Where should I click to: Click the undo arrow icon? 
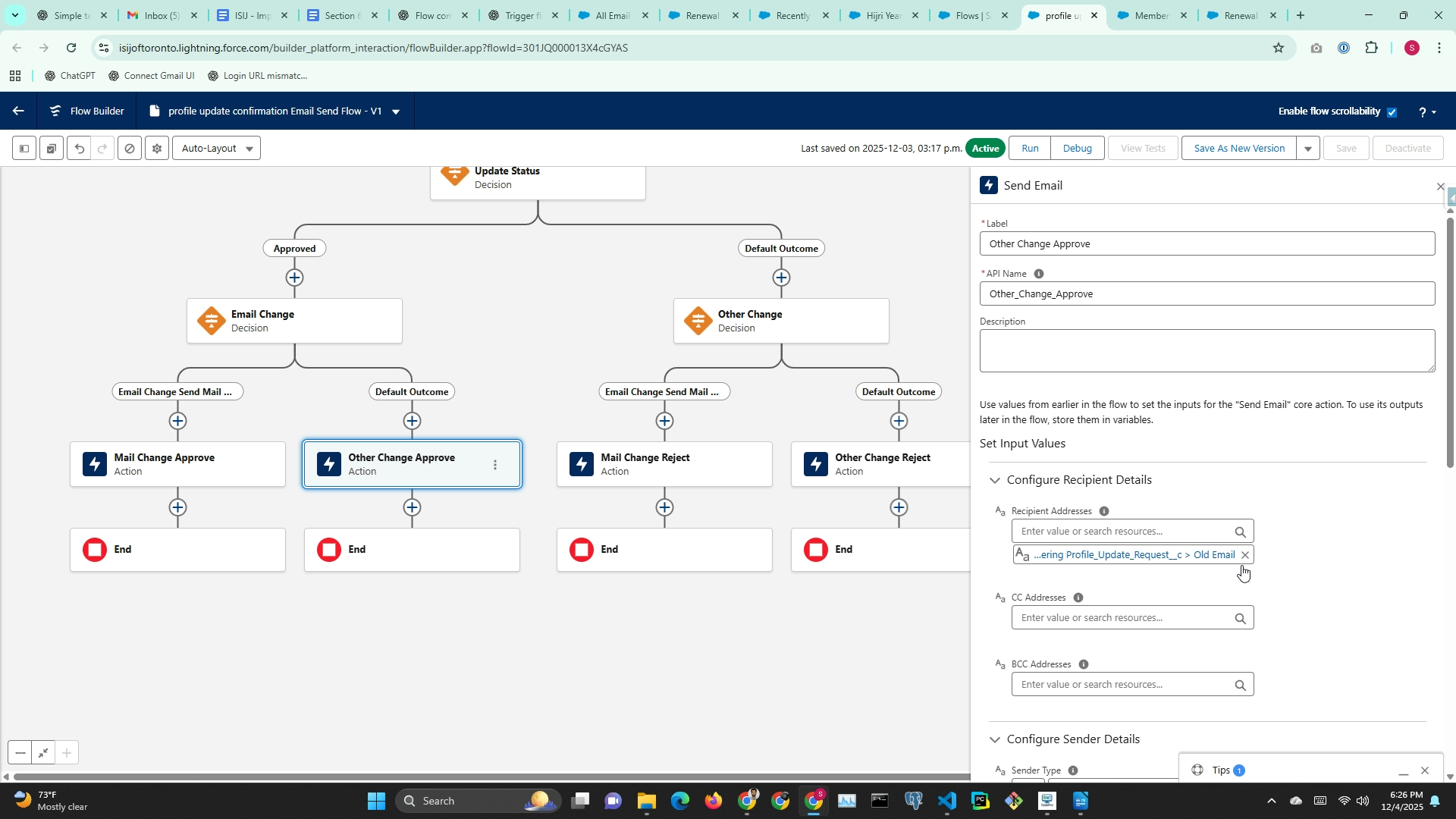[80, 149]
